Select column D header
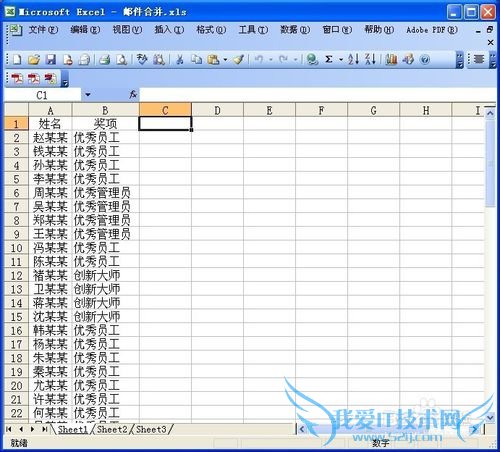The image size is (500, 452). 217,110
